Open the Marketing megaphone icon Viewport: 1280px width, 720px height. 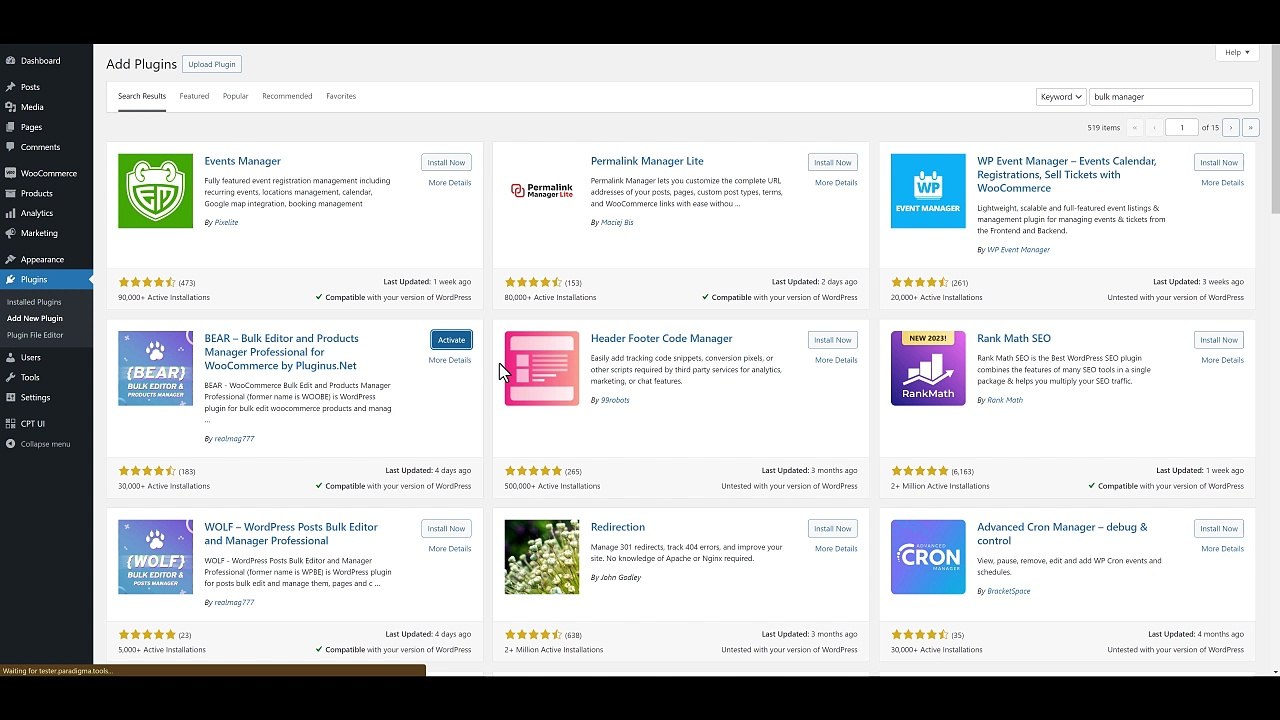(11, 233)
